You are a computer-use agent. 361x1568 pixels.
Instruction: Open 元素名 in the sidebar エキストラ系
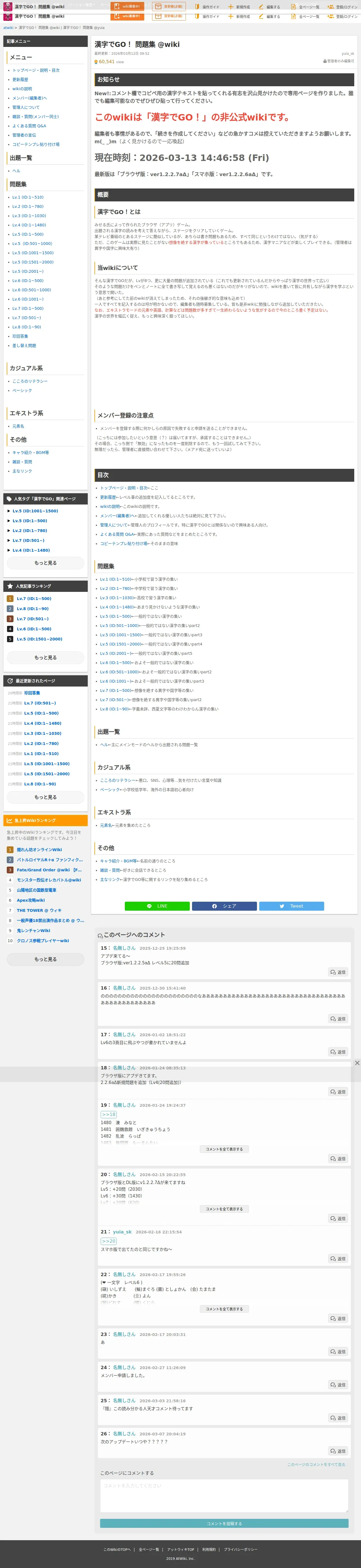tap(18, 426)
